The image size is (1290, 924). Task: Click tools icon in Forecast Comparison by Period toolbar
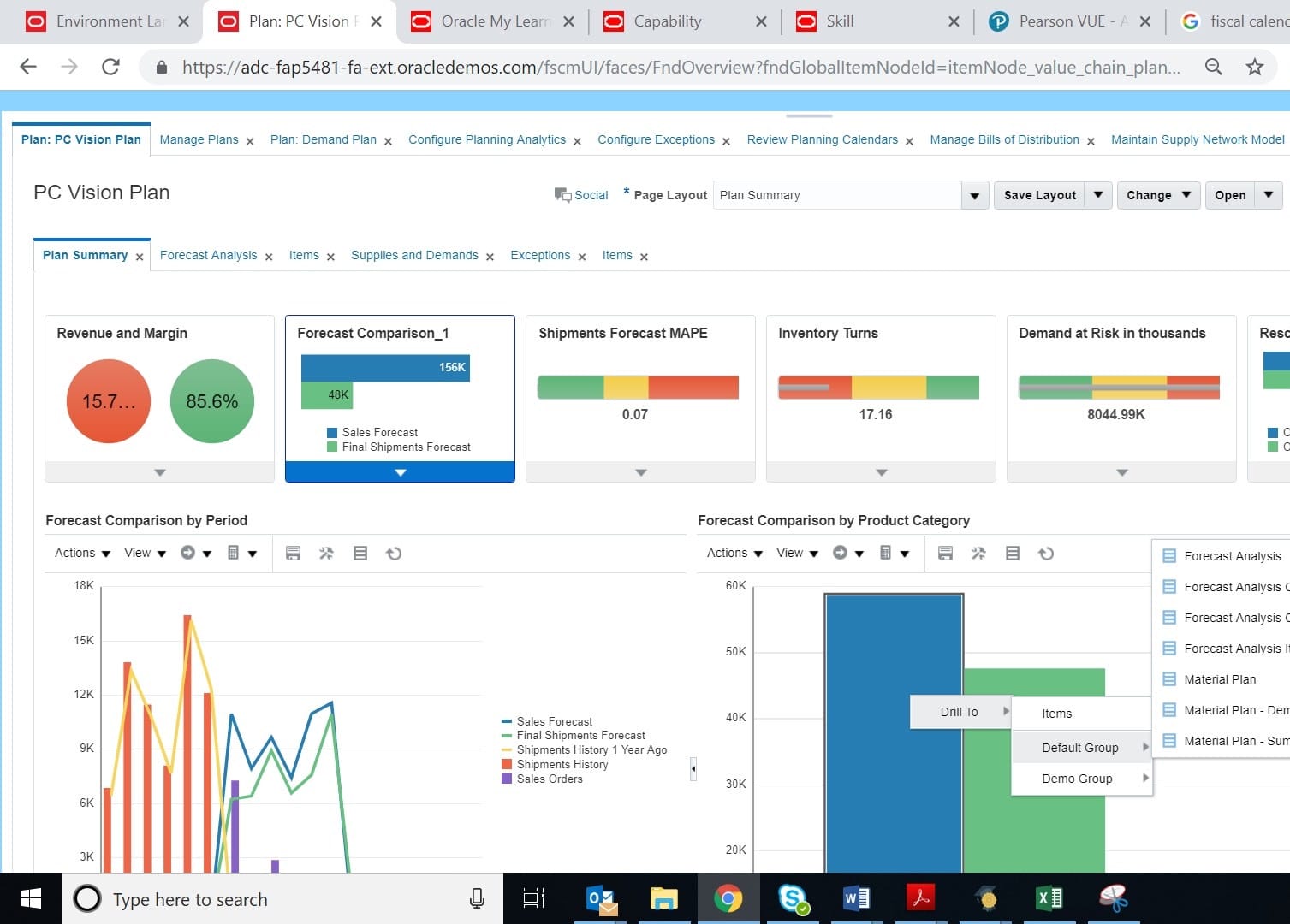326,554
